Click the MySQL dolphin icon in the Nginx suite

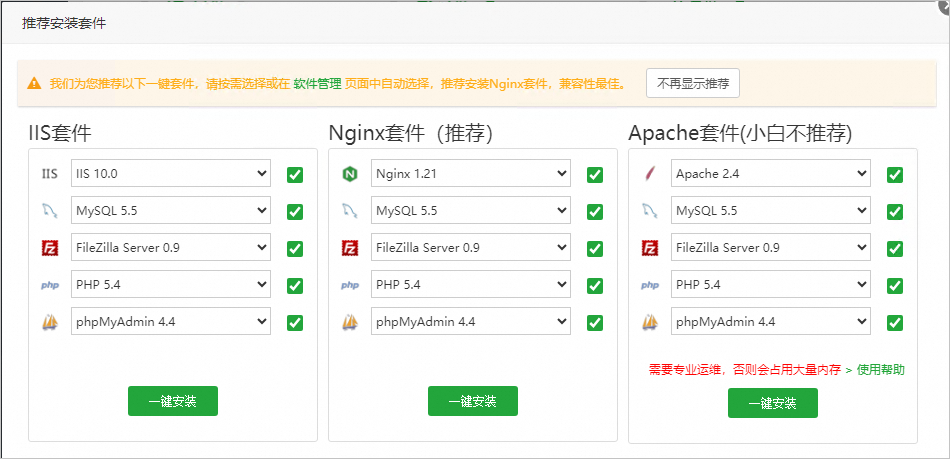[350, 211]
